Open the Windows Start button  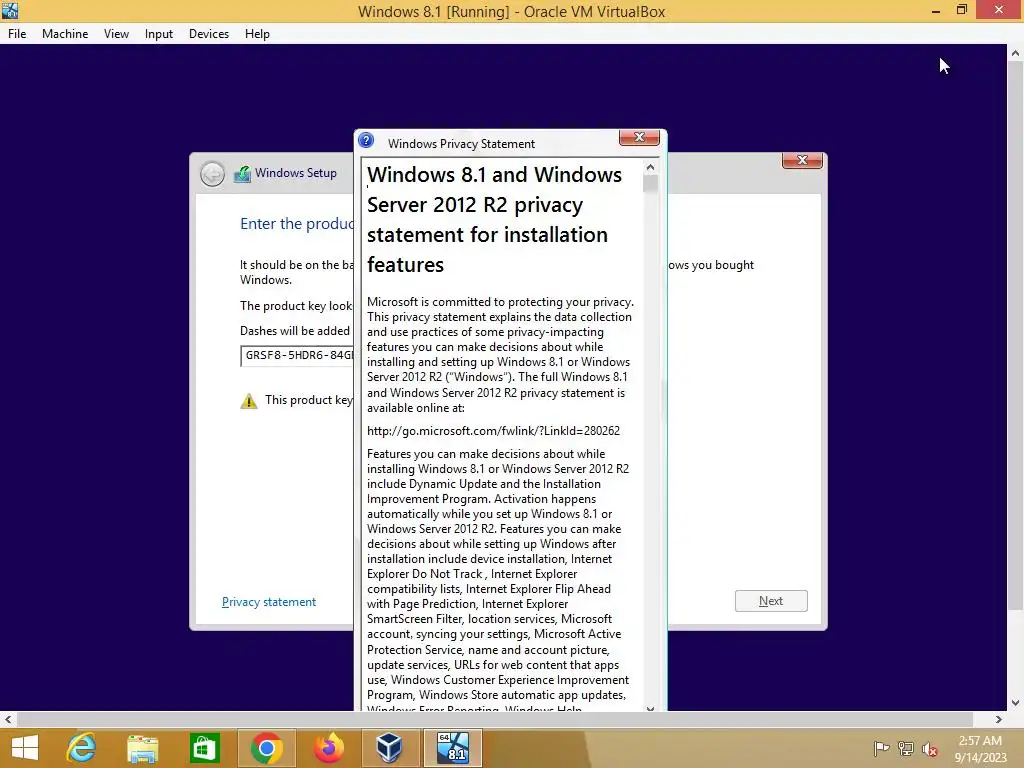tap(25, 748)
